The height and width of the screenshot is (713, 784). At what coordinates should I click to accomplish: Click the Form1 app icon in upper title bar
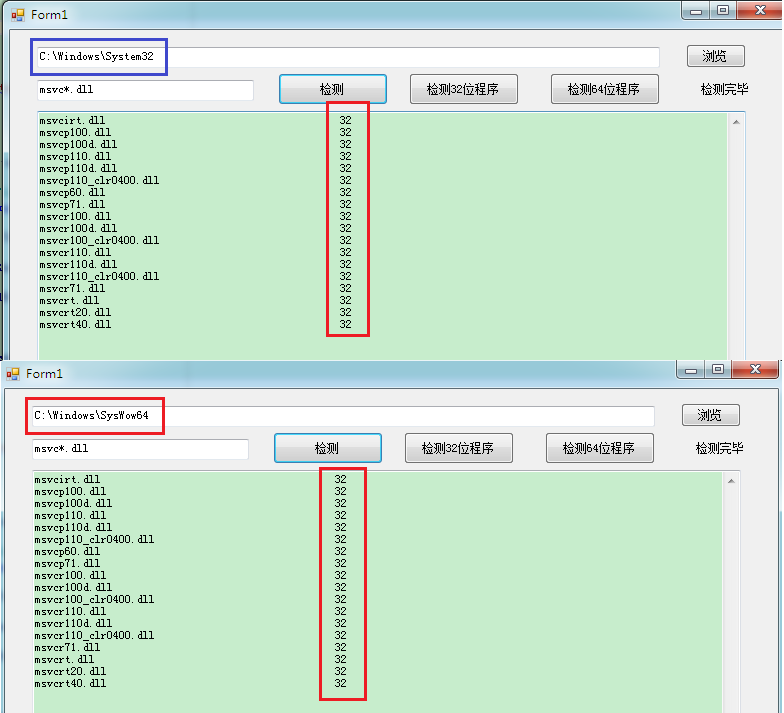[18, 15]
